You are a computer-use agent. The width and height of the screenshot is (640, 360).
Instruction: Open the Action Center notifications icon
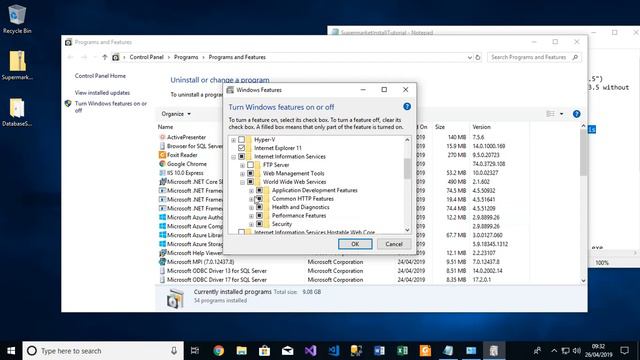tap(624, 351)
